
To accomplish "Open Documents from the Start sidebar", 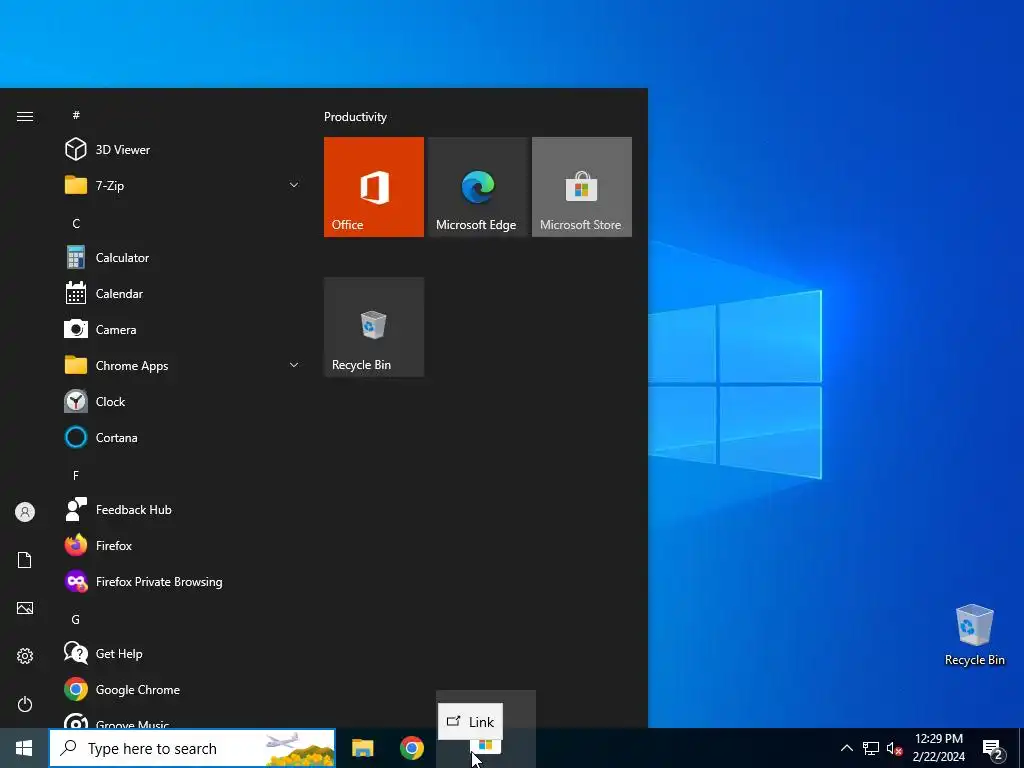I will (x=25, y=560).
